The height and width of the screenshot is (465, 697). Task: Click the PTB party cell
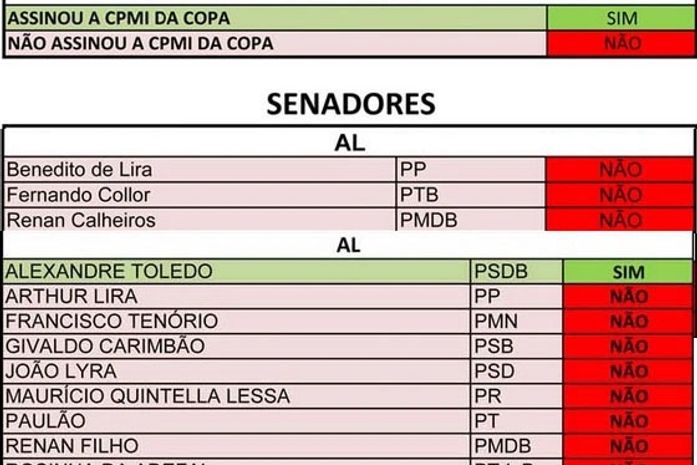click(x=470, y=195)
